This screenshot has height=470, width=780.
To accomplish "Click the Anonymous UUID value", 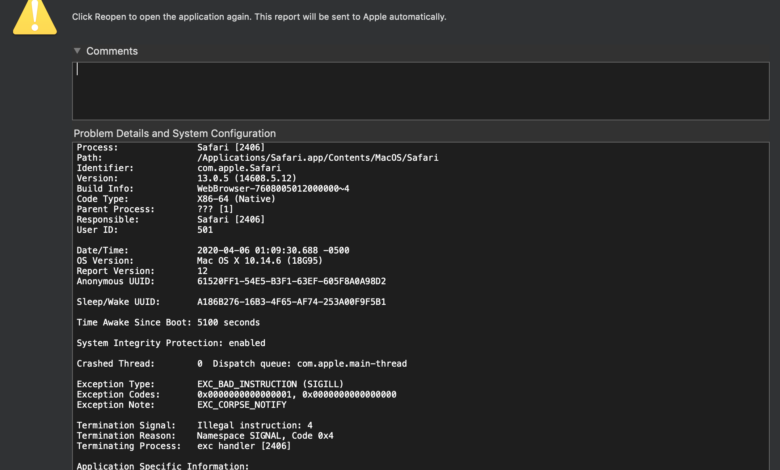I will (x=291, y=281).
